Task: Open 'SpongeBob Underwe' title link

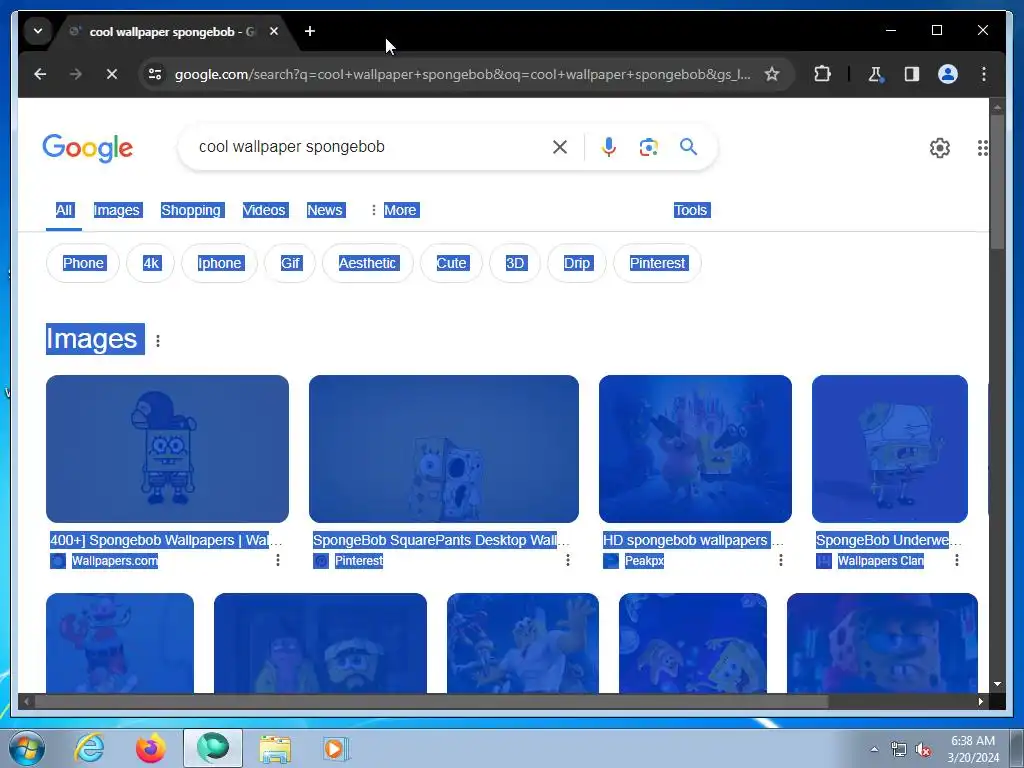Action: pyautogui.click(x=889, y=540)
